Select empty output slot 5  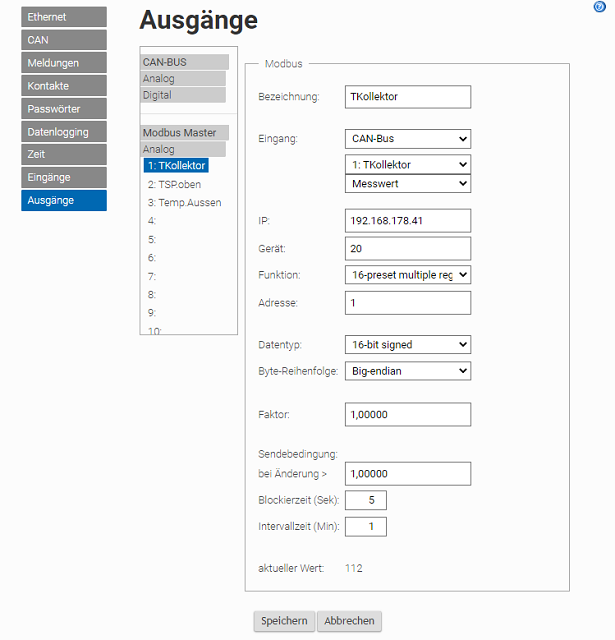[x=152, y=240]
